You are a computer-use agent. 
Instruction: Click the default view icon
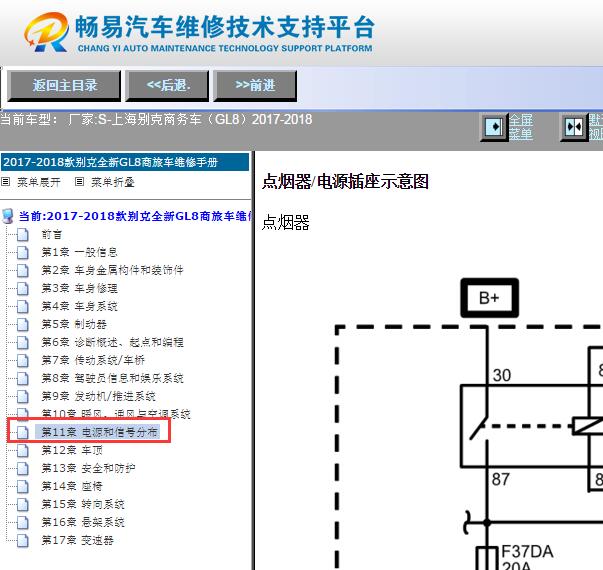pos(574,127)
